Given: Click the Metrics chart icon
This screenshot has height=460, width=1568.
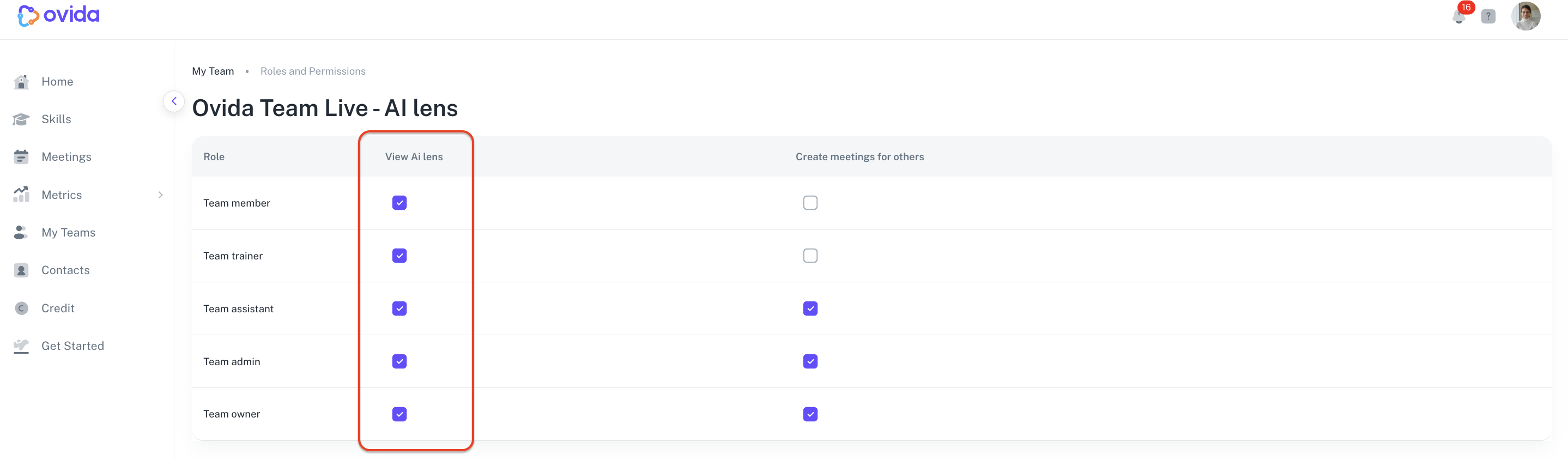Looking at the screenshot, I should (21, 195).
